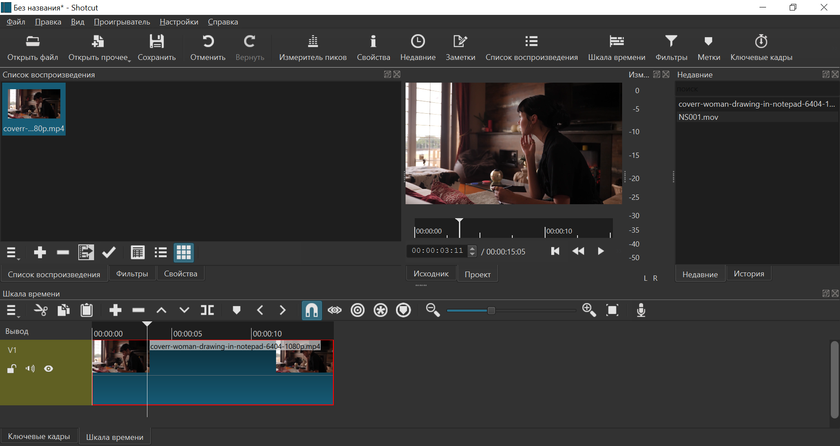
Task: Select NS001.mov in recent list
Action: 756,117
